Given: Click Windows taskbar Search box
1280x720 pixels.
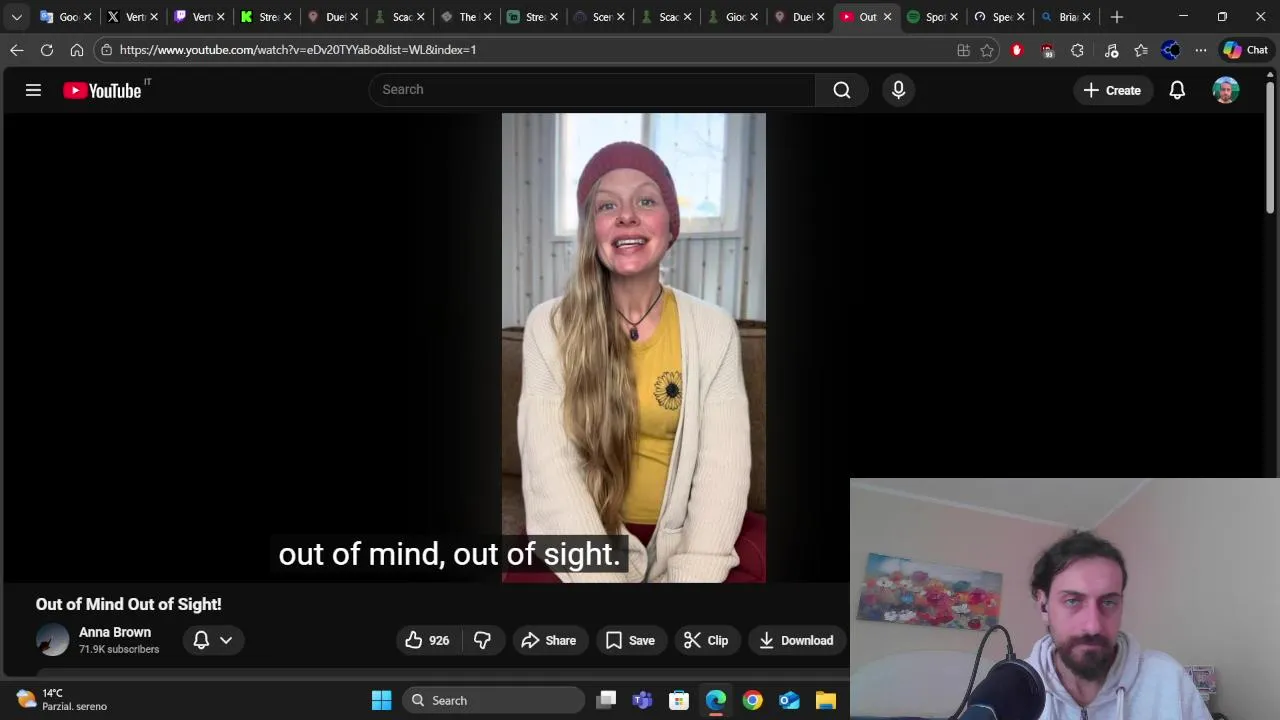Looking at the screenshot, I should point(494,700).
